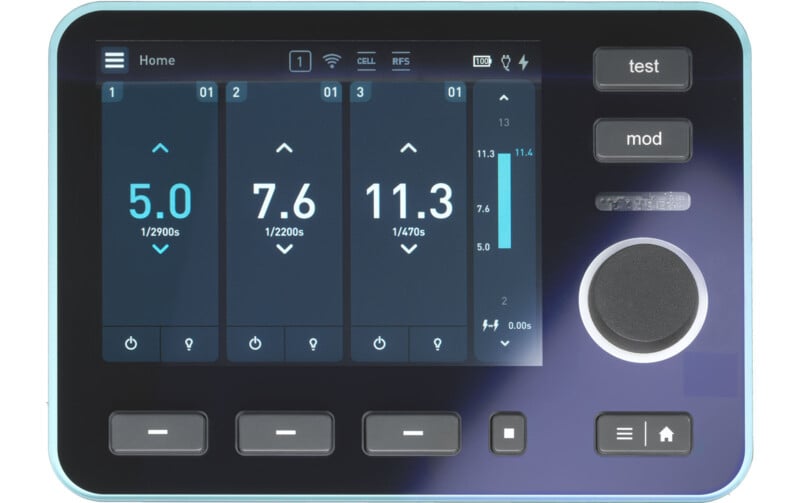Raise total power with the up chevron above 13
Screen dimensions: 800x503
pos(504,98)
